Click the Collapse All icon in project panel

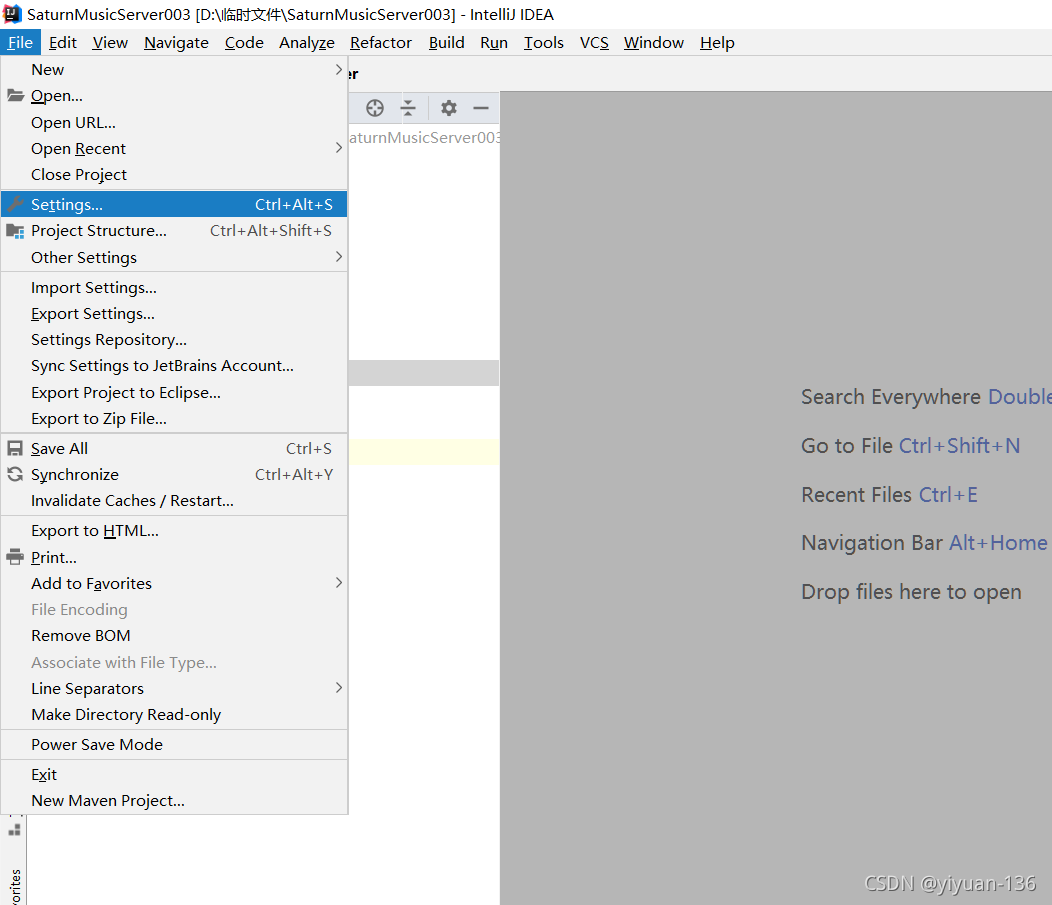point(408,108)
